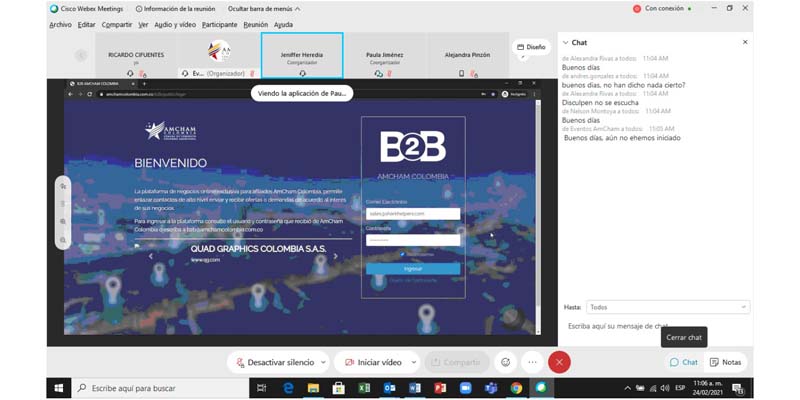The width and height of the screenshot is (800, 400).
Task: Click previous carousel arrow beside QUAD GRAPHICS
Action: (x=151, y=256)
